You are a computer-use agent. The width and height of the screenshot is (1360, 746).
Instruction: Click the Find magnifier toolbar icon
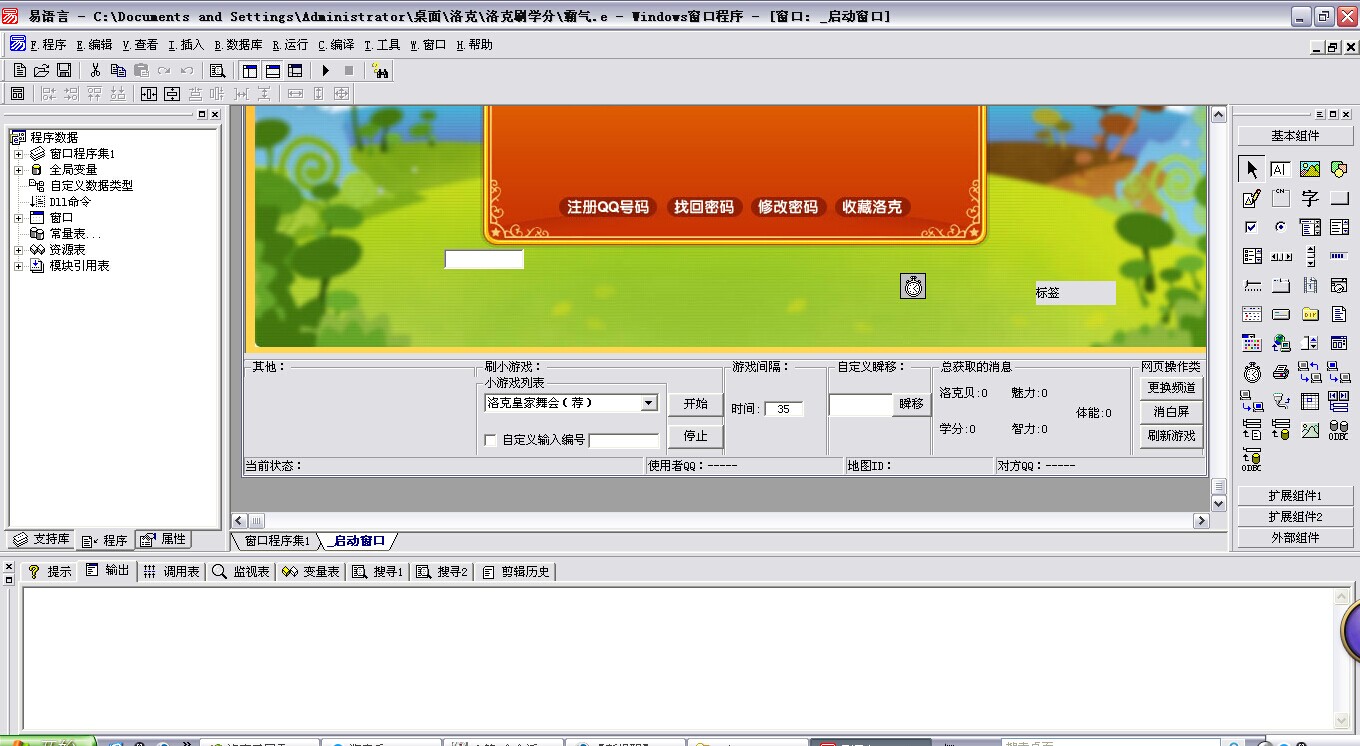[217, 70]
